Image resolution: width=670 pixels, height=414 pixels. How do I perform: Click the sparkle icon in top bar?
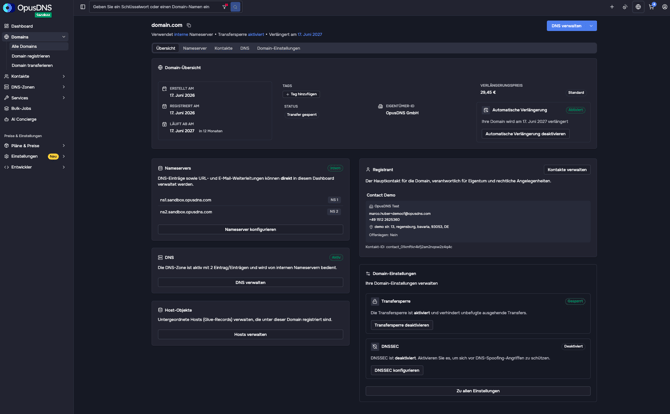point(612,7)
